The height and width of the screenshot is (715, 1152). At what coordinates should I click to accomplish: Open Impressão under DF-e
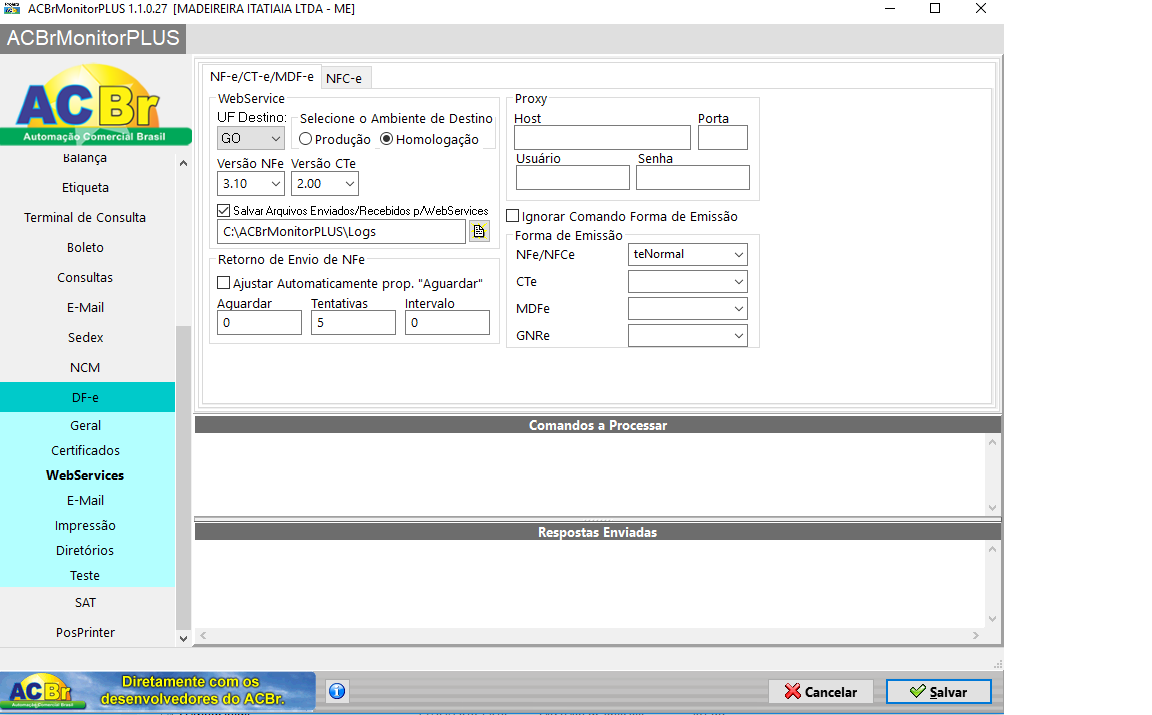pos(85,525)
